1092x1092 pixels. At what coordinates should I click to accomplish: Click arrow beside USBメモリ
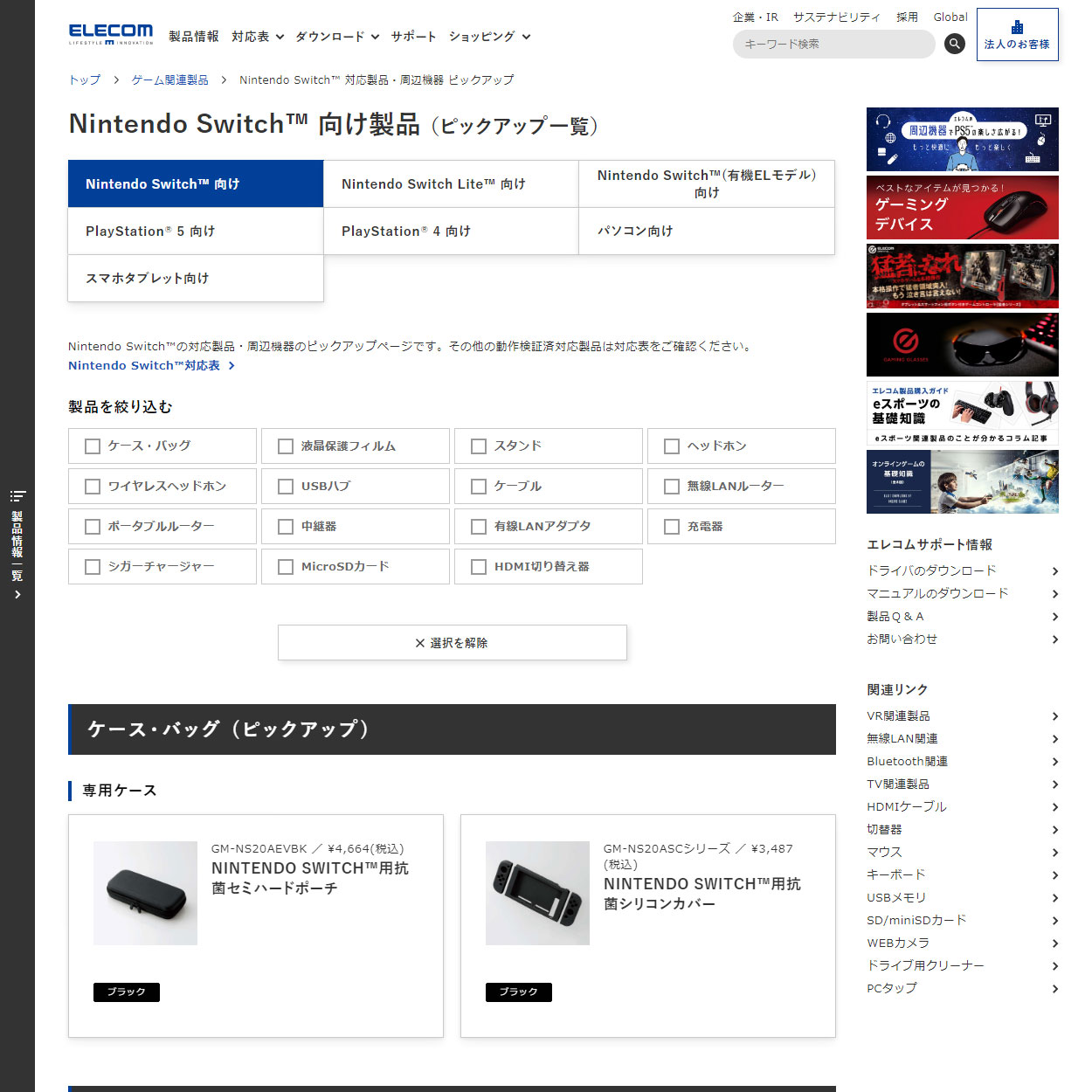pos(1055,898)
